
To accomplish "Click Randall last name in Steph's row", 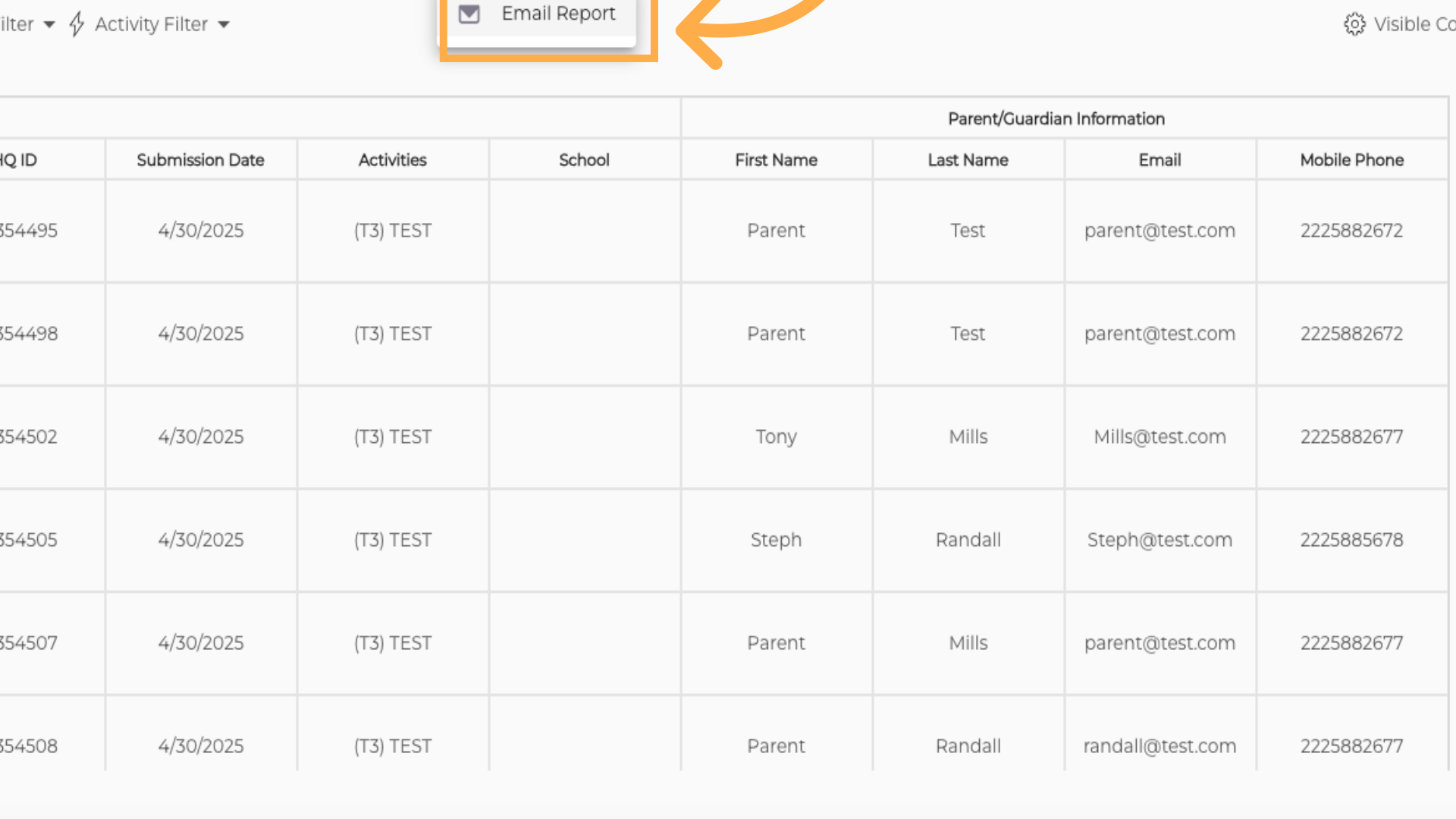I will pyautogui.click(x=968, y=540).
